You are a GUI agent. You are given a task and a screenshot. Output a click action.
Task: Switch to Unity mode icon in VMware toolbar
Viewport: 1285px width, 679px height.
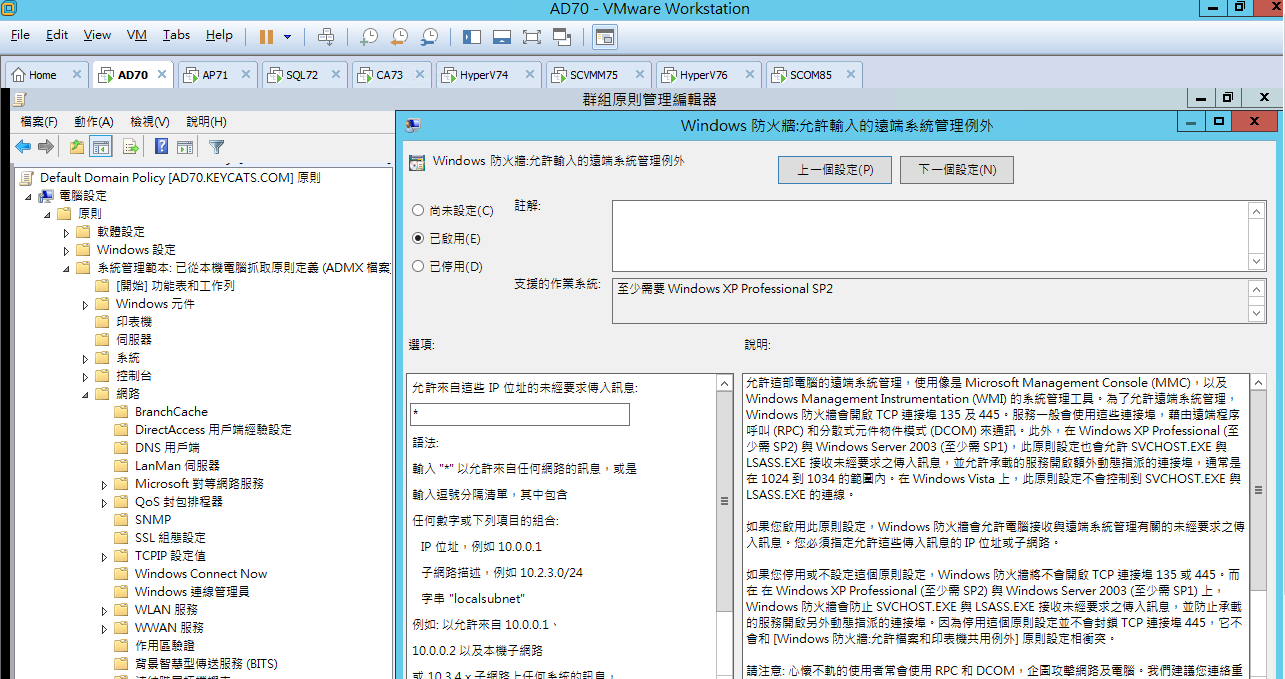pos(562,37)
